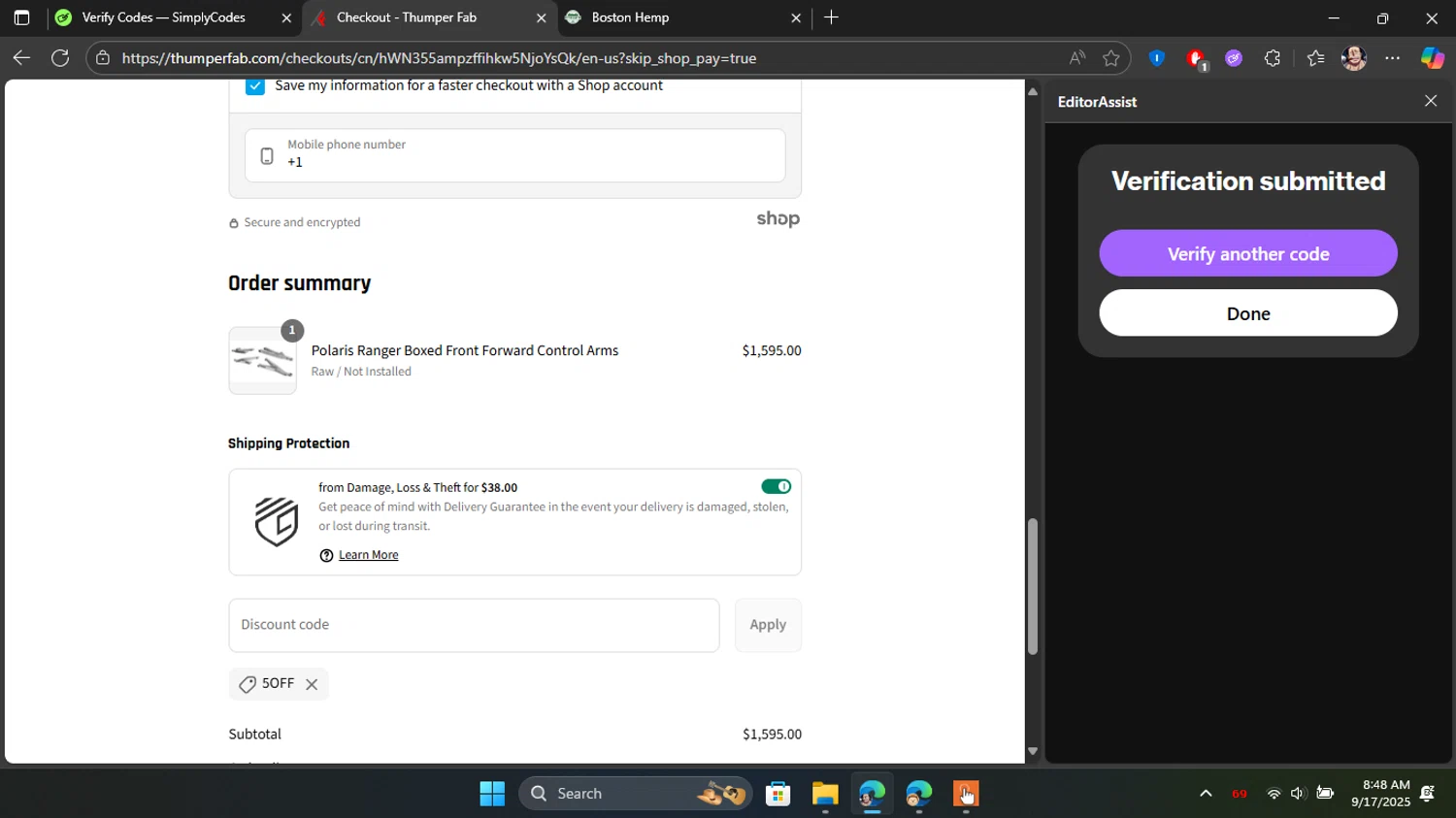The width and height of the screenshot is (1456, 818).
Task: Click the Done button
Action: point(1248,313)
